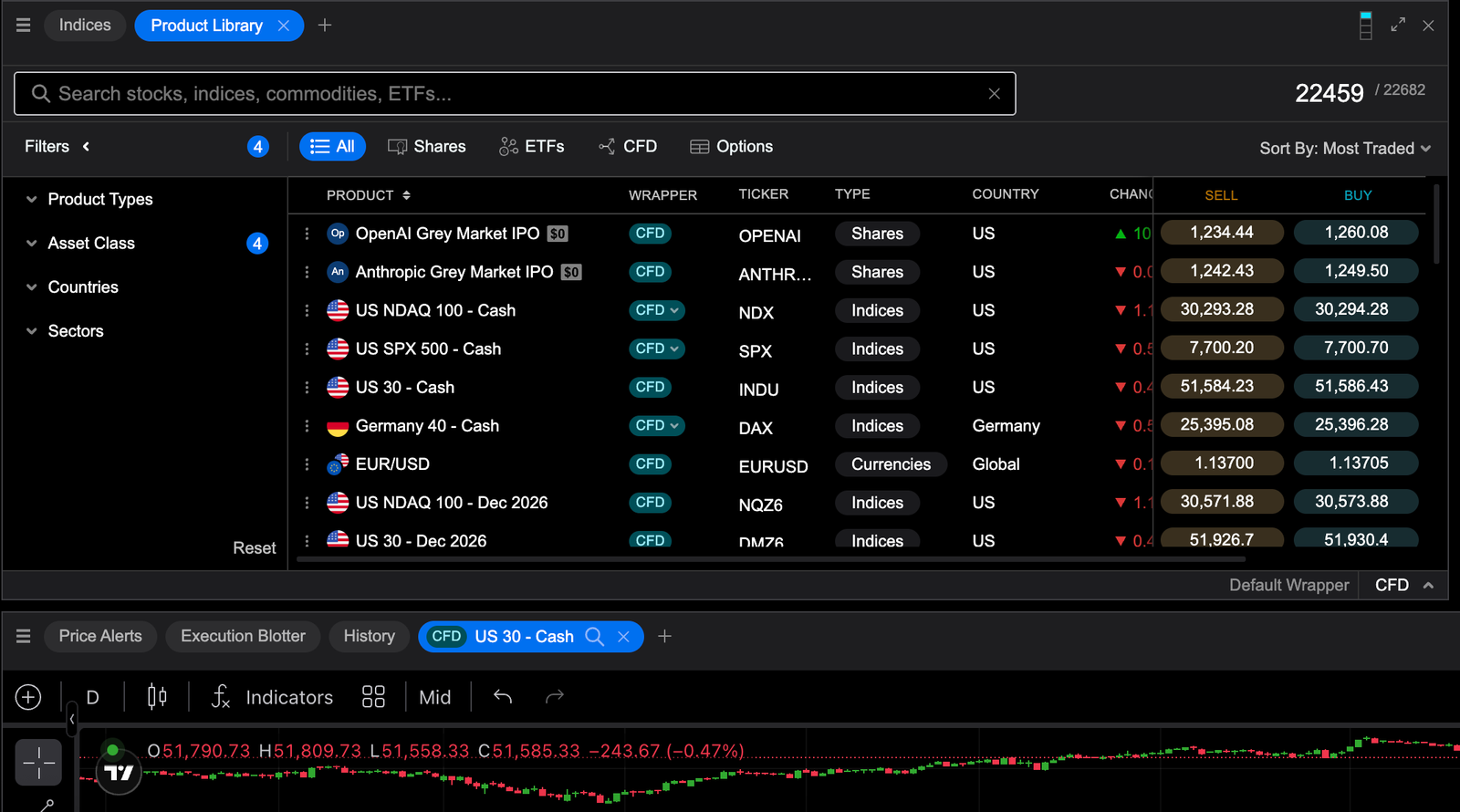
Task: Add a new tab in the bottom panel
Action: [x=665, y=636]
